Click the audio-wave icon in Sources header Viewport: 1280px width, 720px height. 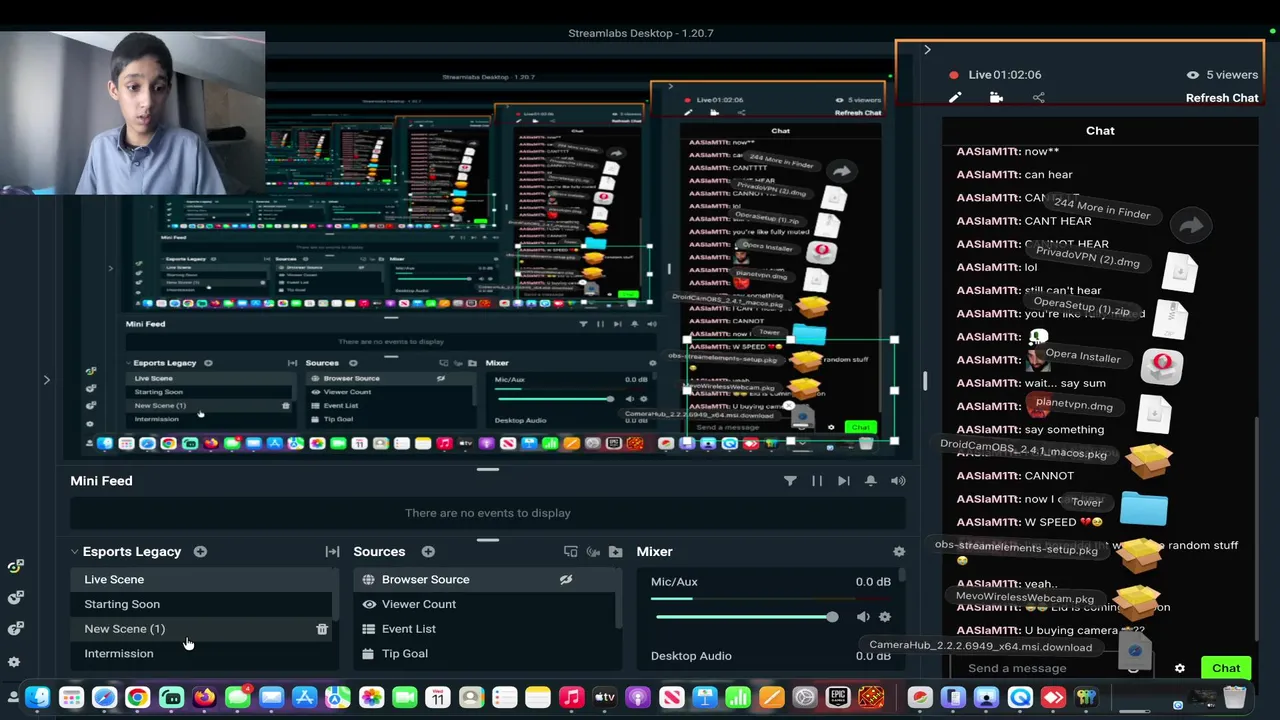[x=593, y=552]
